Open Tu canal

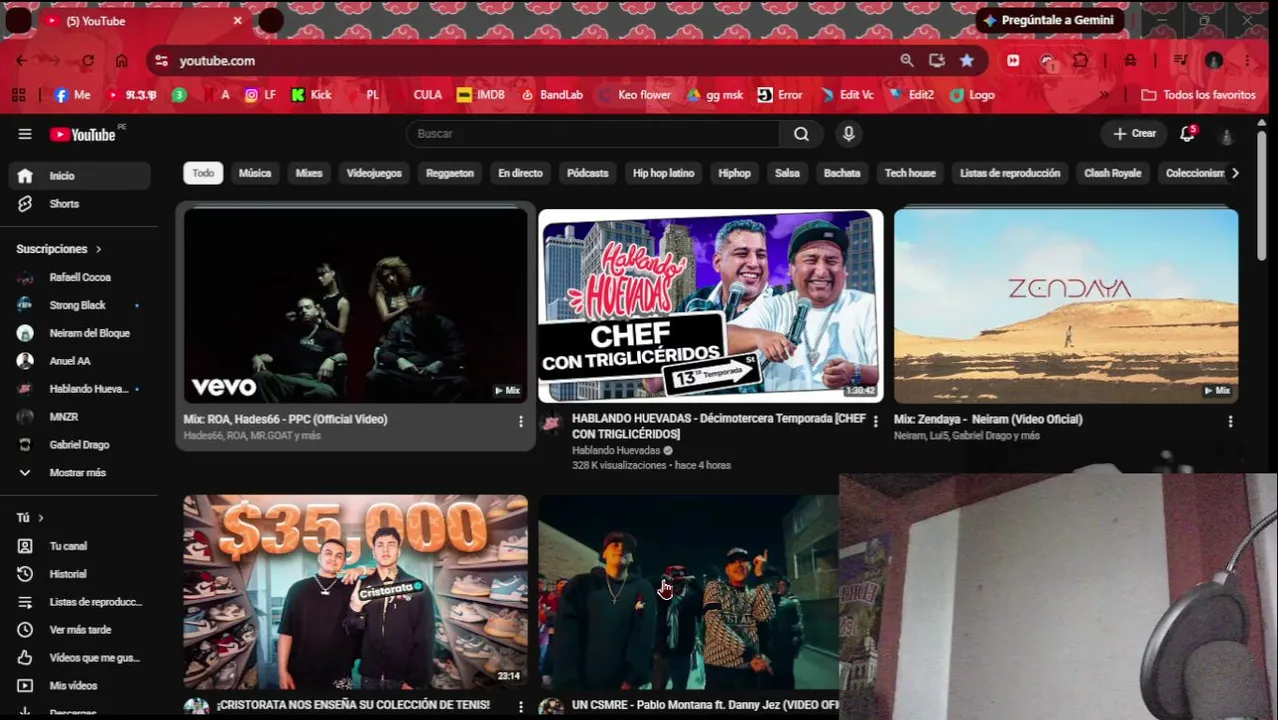pyautogui.click(x=80, y=546)
